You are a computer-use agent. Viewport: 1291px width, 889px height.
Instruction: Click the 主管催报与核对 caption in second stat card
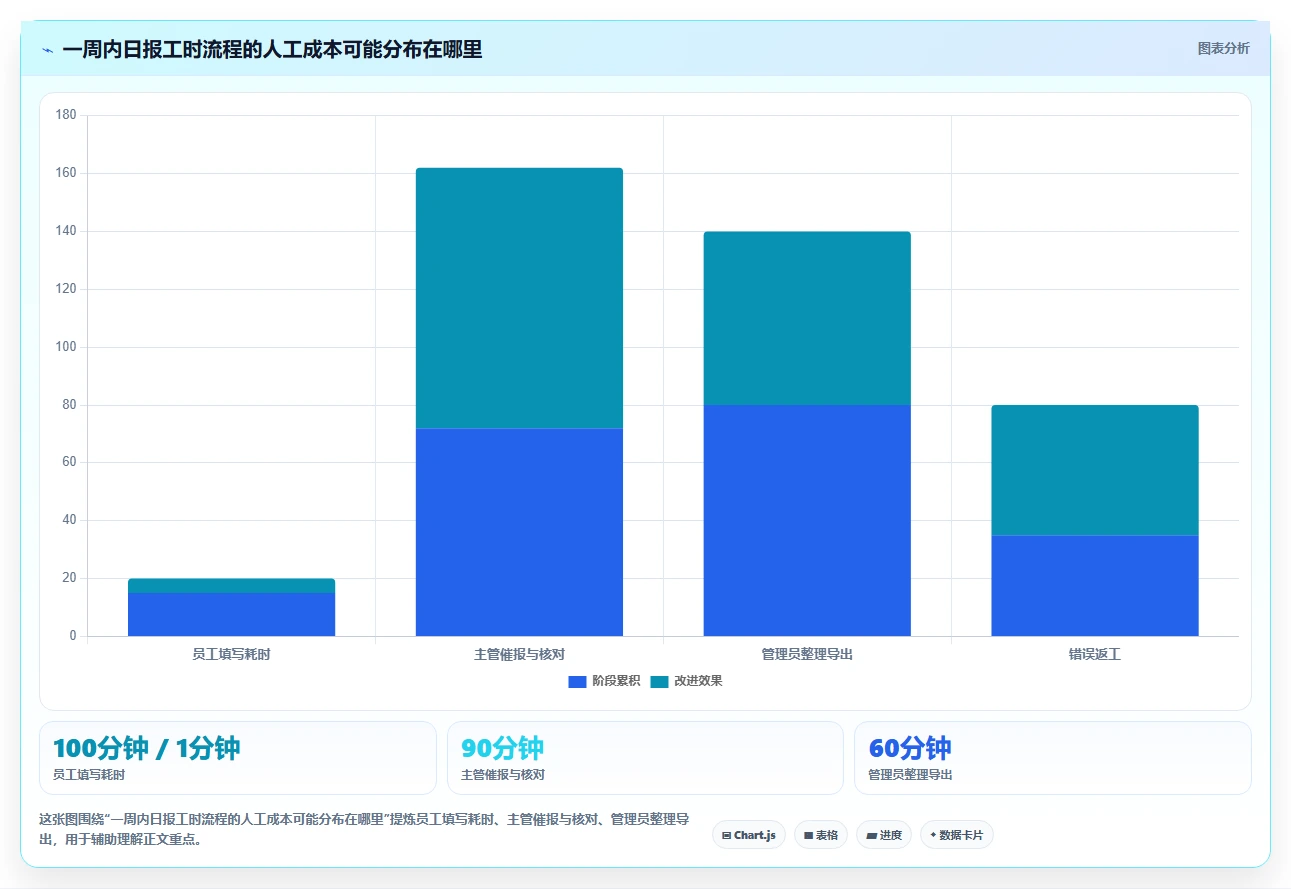coord(503,775)
